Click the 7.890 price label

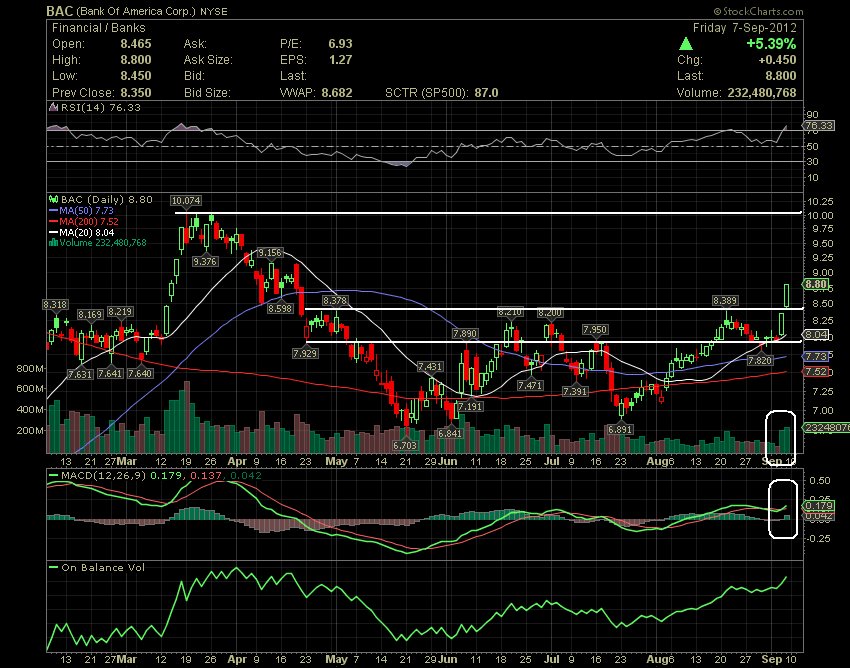[465, 333]
